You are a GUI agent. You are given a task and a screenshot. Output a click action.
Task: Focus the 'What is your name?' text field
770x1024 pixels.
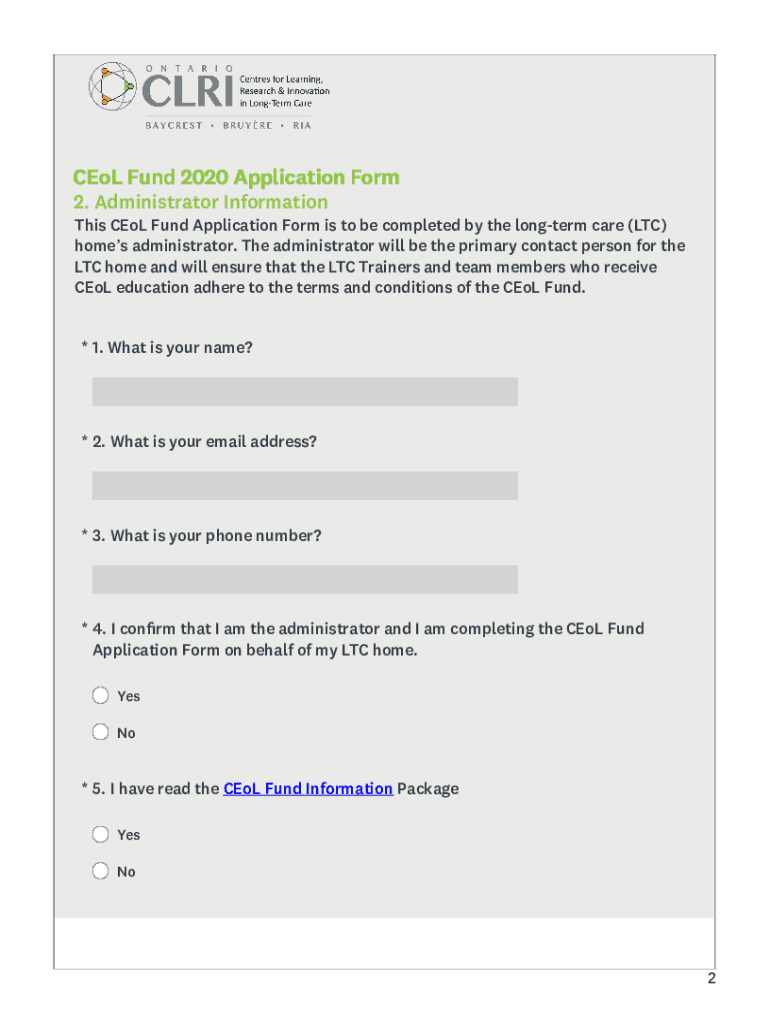pos(305,392)
